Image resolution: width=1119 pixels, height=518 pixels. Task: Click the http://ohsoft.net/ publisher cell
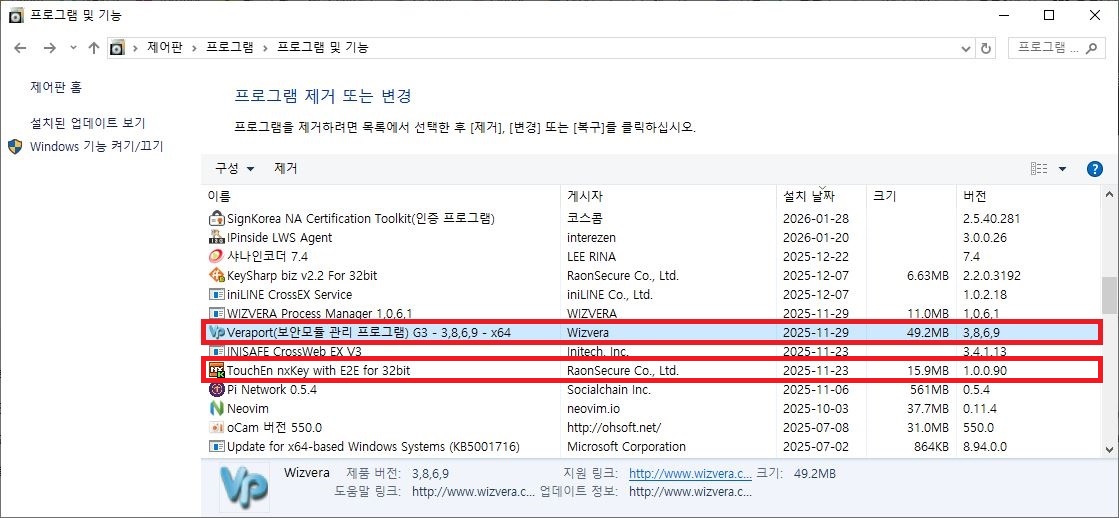[x=614, y=427]
